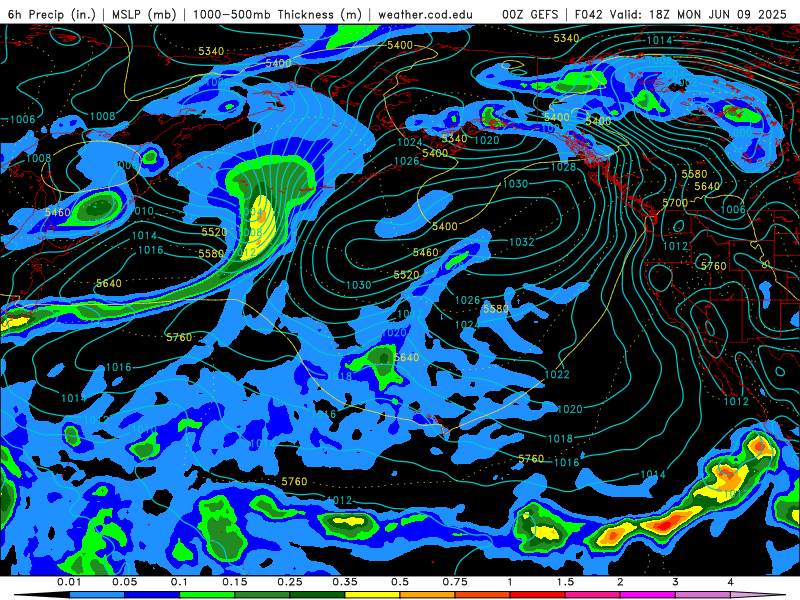Click the '00Z GEFS' model run label
The height and width of the screenshot is (600, 800).
(530, 14)
